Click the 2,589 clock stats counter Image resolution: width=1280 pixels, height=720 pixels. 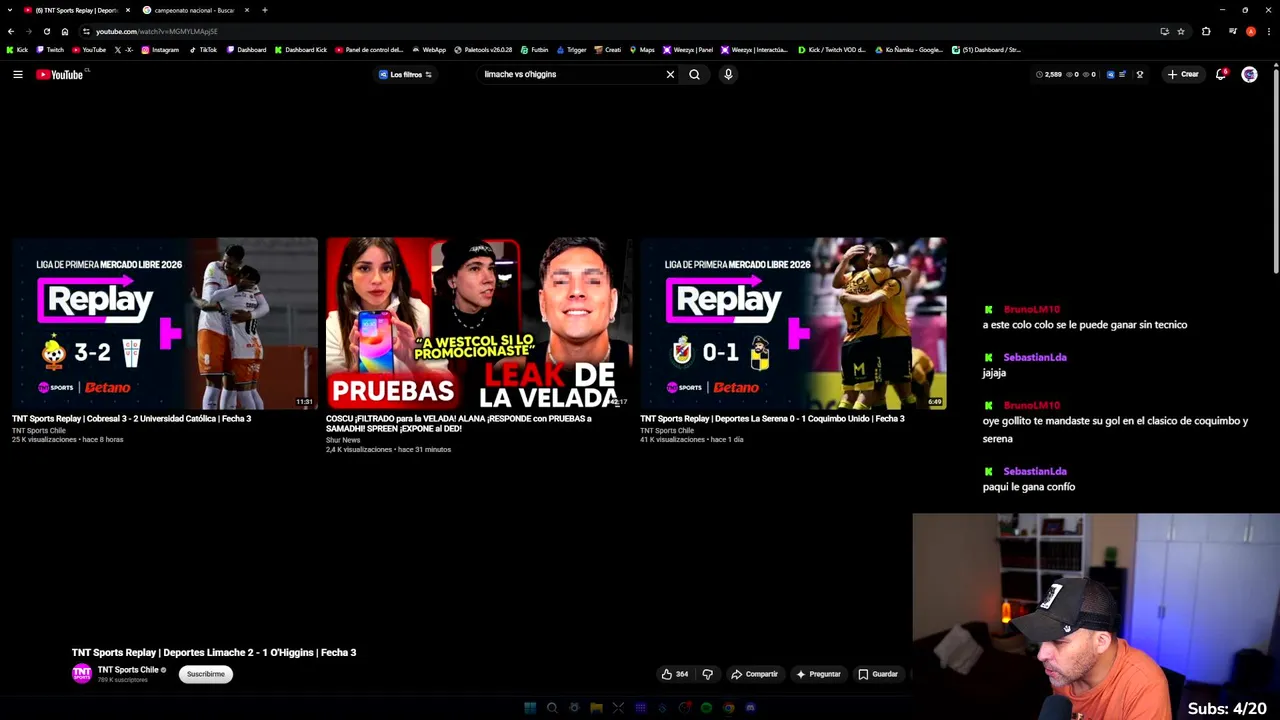[1049, 74]
